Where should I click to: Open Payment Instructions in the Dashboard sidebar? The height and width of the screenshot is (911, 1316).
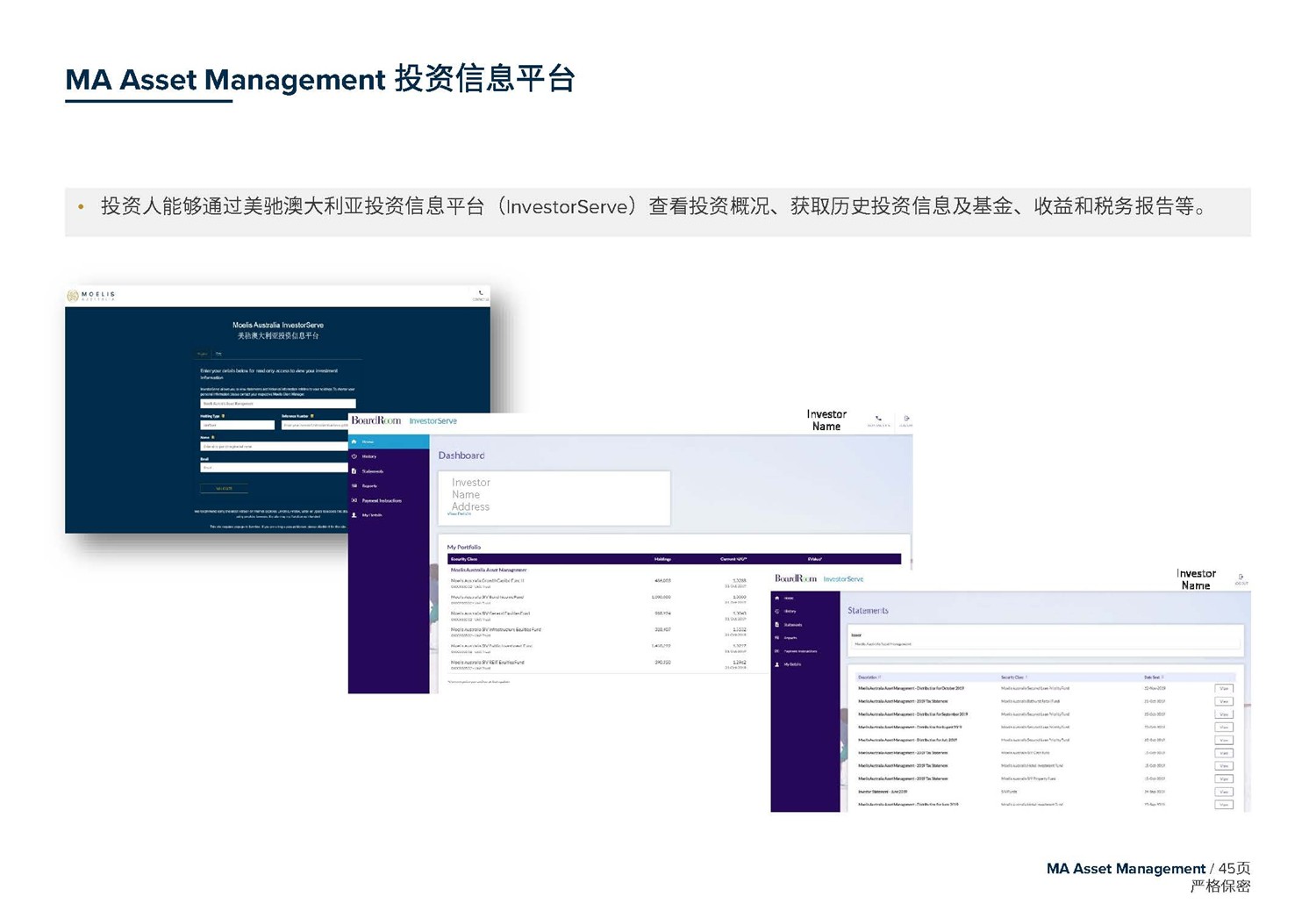pos(381,500)
